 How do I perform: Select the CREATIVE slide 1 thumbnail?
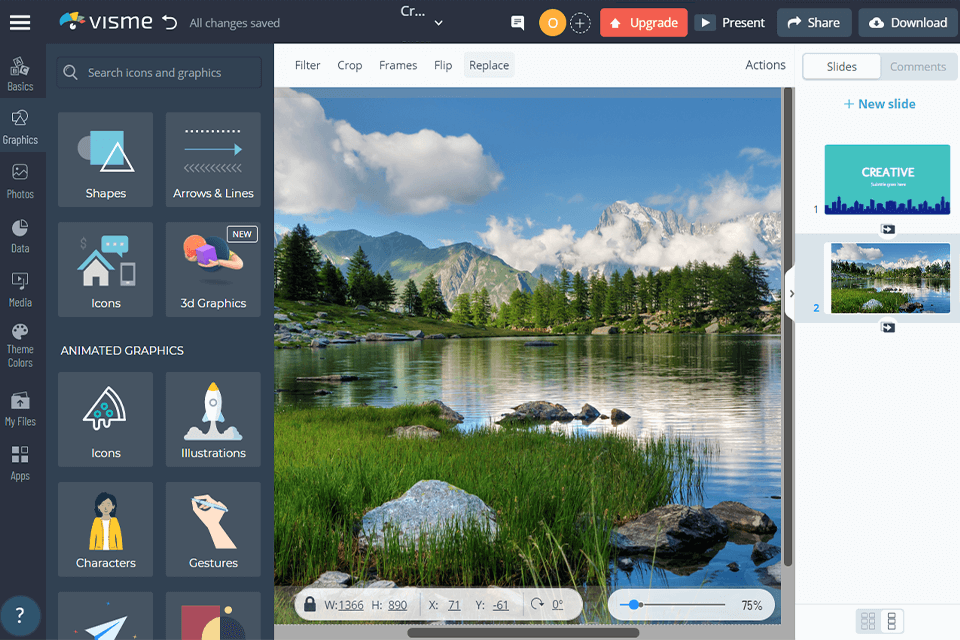tap(887, 179)
